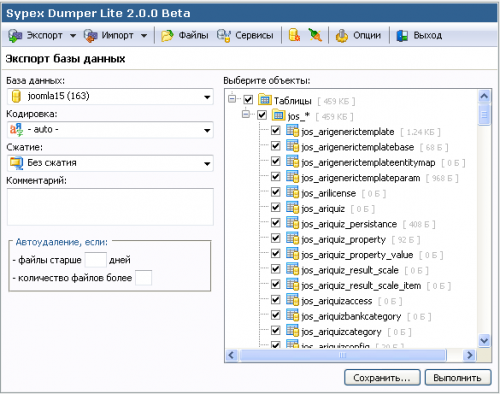Click the yellow database create icon in toolbar

pyautogui.click(x=294, y=35)
